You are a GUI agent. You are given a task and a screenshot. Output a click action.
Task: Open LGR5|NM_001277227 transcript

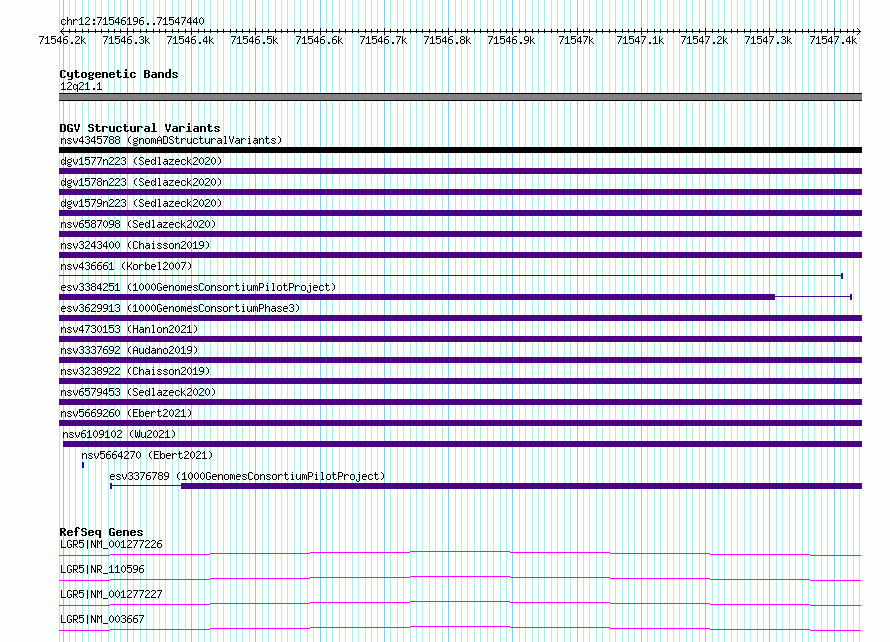[111, 594]
